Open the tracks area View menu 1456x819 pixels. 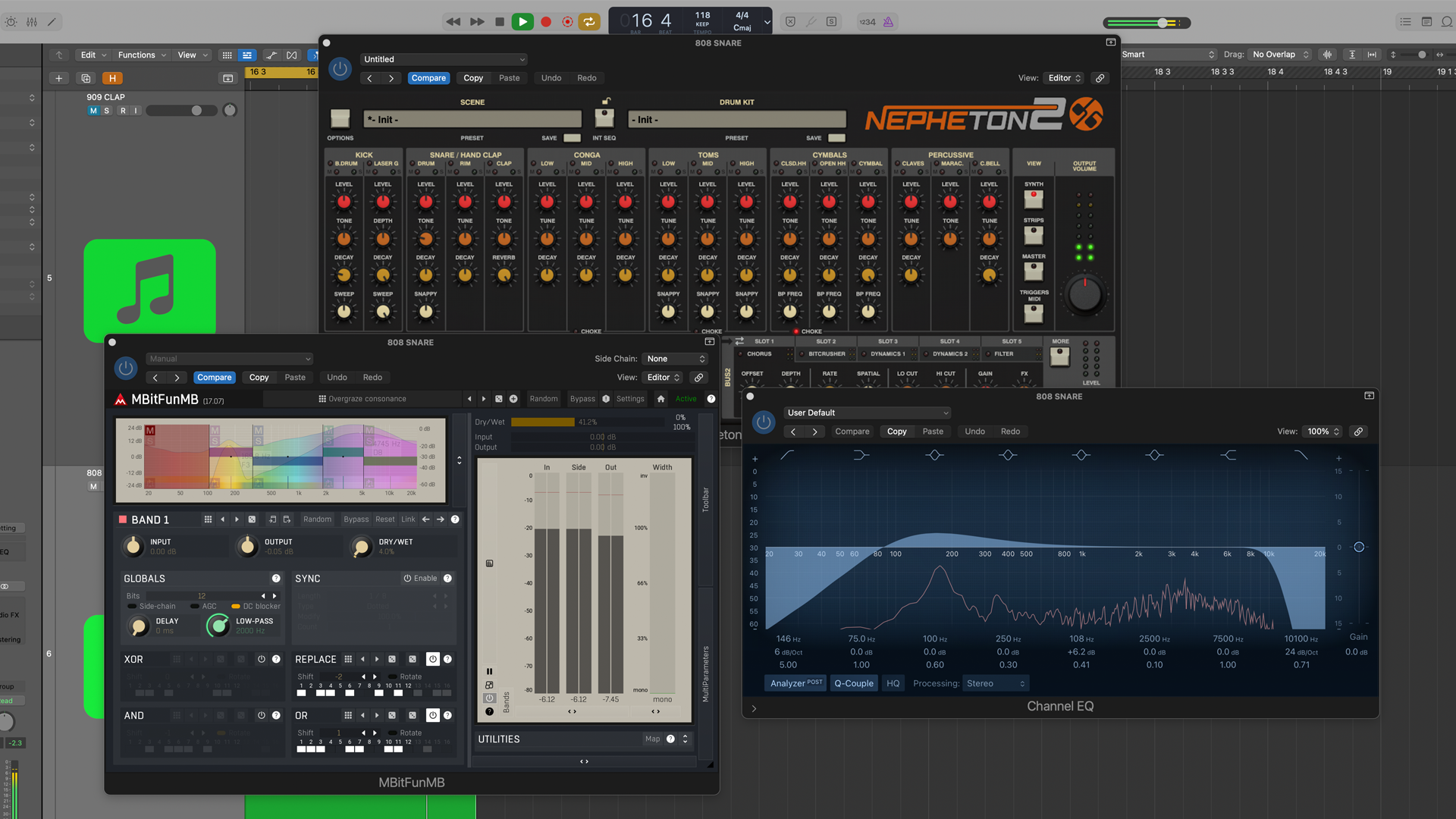[192, 55]
